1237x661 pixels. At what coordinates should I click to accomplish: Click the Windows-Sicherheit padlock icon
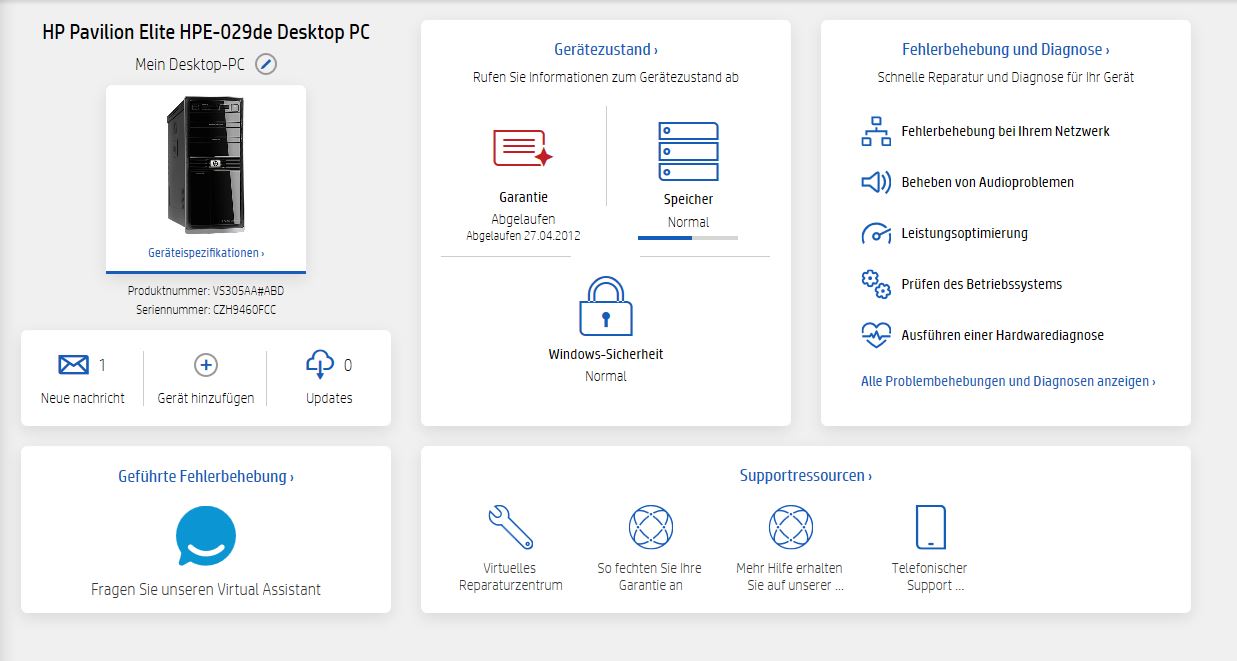click(606, 305)
